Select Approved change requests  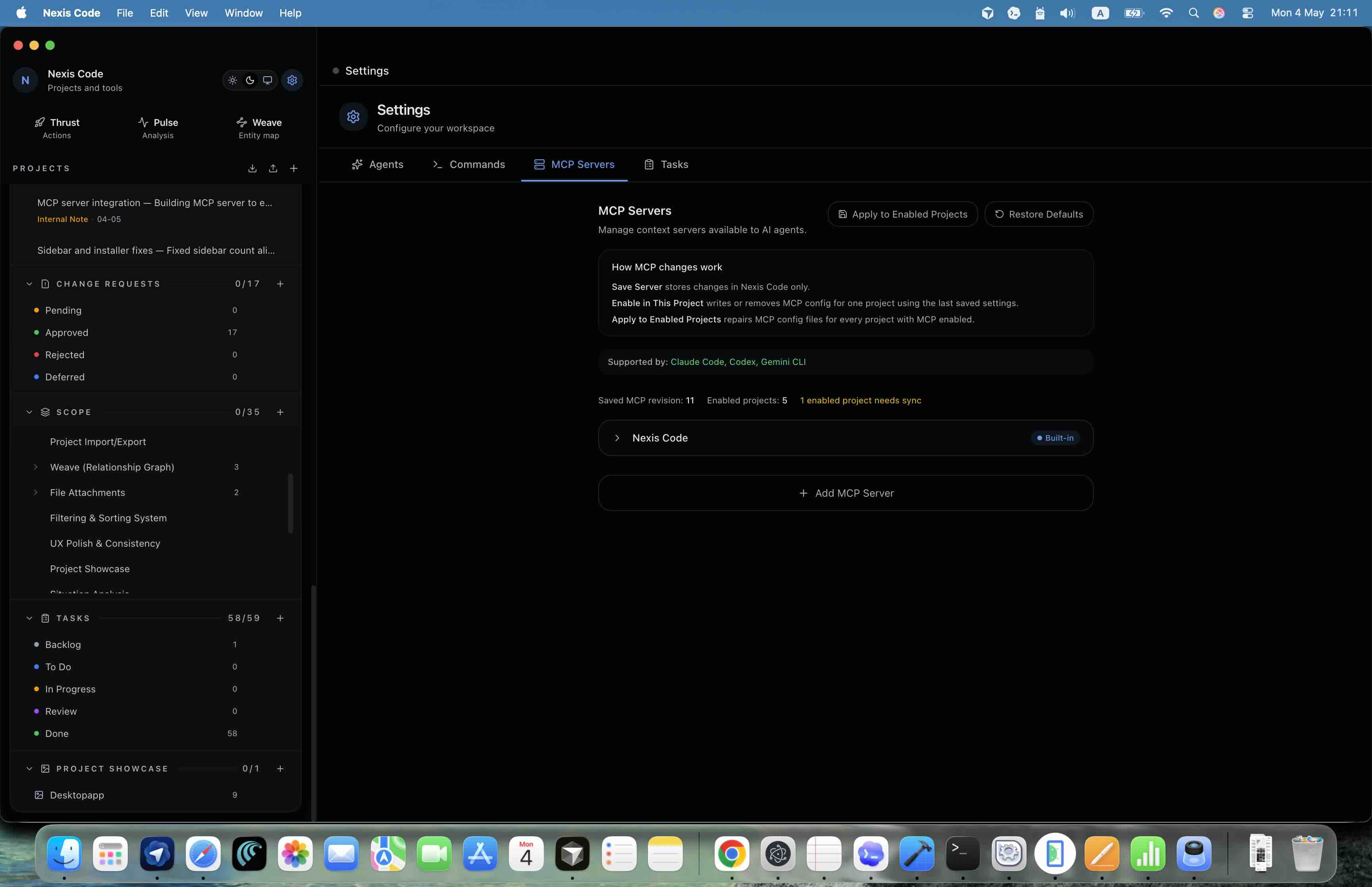tap(136, 333)
